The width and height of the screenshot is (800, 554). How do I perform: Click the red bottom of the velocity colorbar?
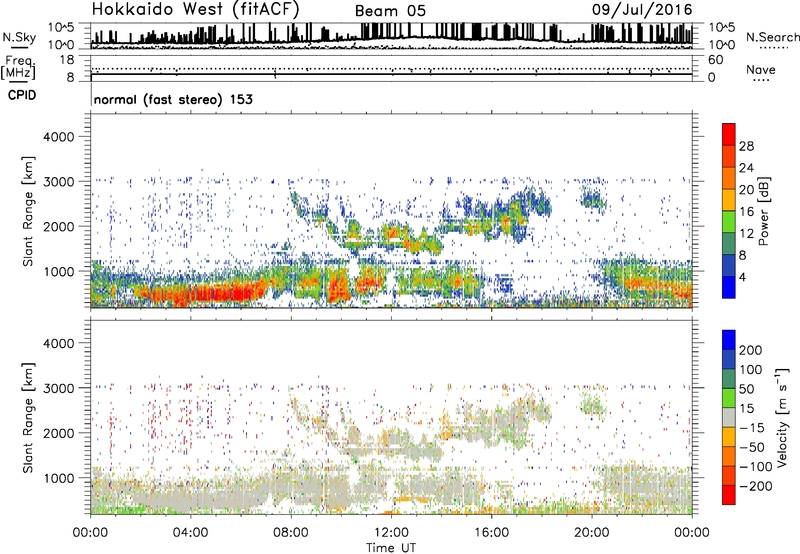(x=729, y=495)
